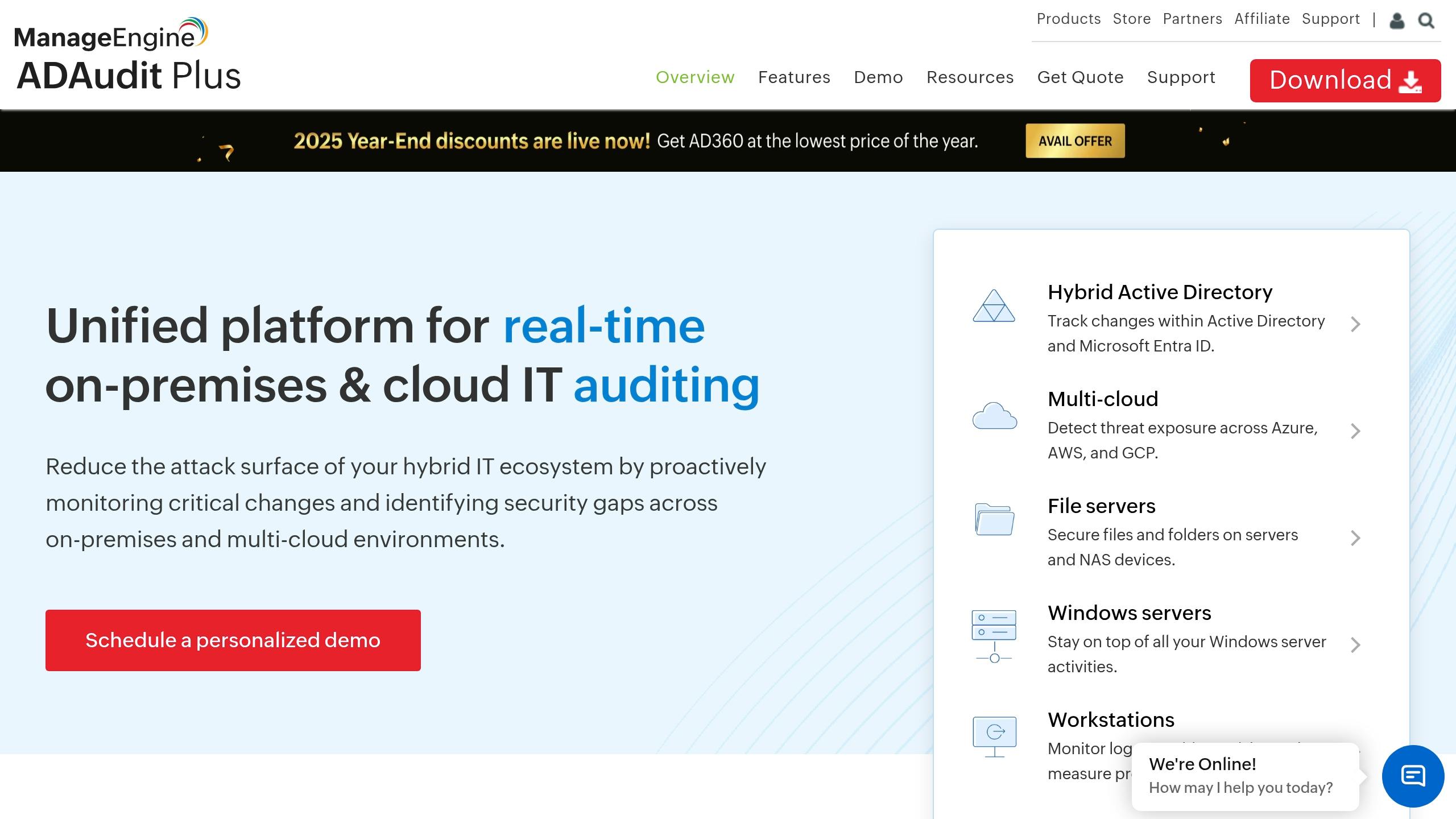Click the Multi-cloud cloud icon
Image resolution: width=1456 pixels, height=819 pixels.
tap(994, 416)
